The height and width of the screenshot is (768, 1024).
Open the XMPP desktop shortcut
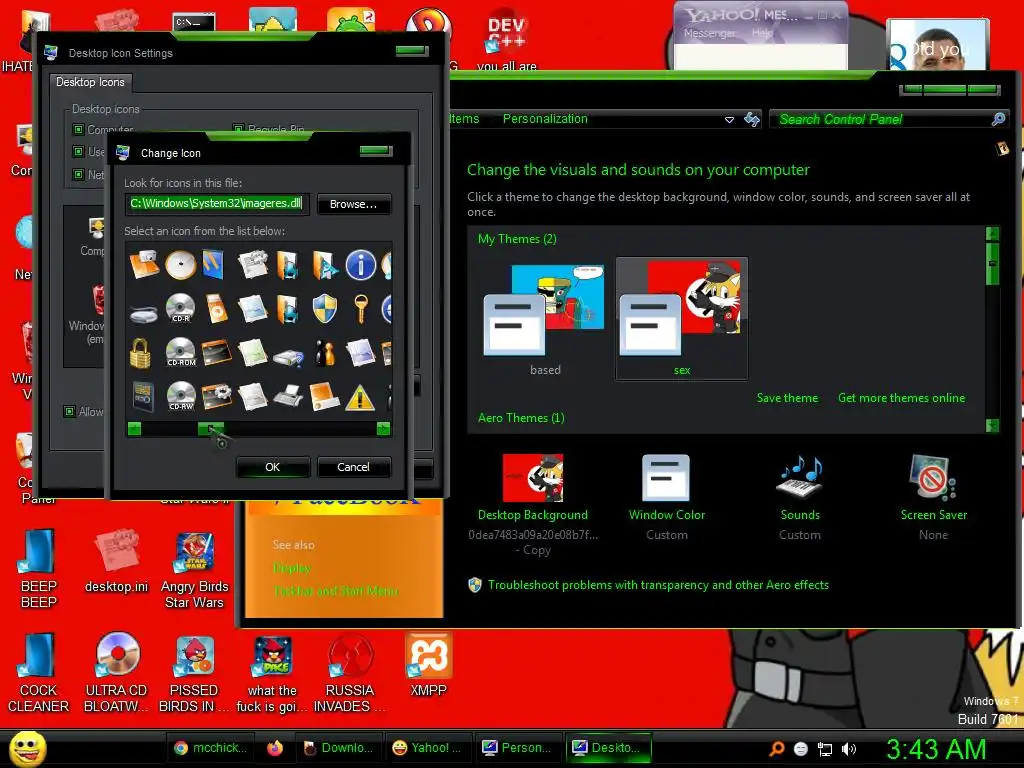point(428,664)
